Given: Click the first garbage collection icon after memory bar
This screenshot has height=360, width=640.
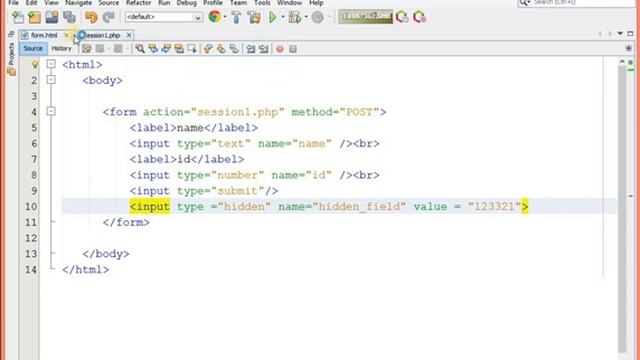Looking at the screenshot, I should (x=402, y=17).
